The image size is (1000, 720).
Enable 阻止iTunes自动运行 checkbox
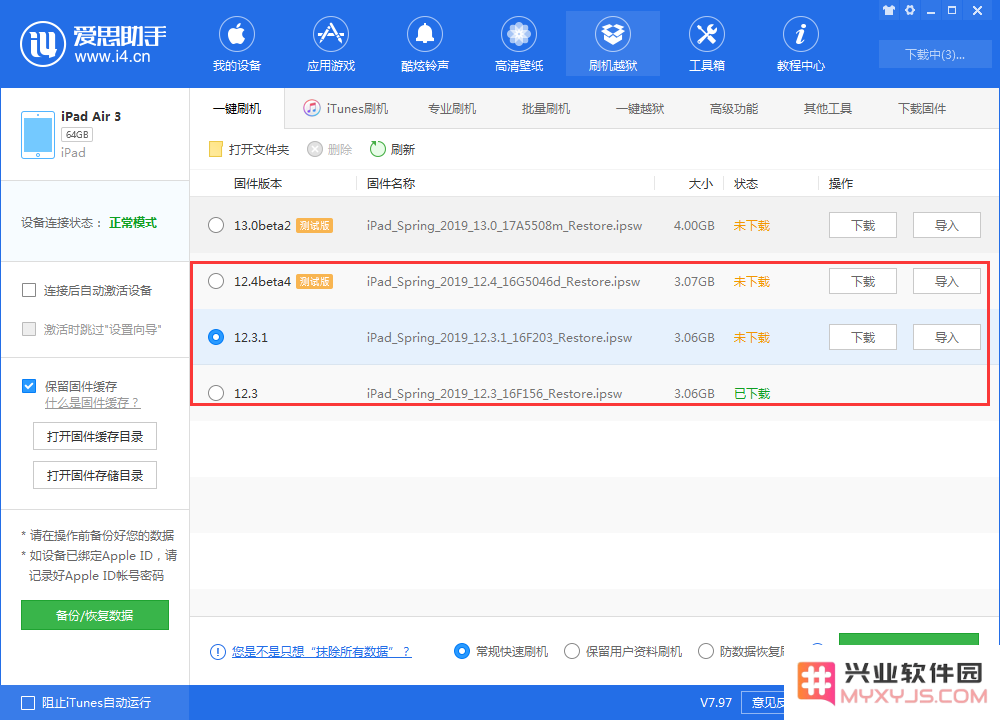tap(28, 703)
